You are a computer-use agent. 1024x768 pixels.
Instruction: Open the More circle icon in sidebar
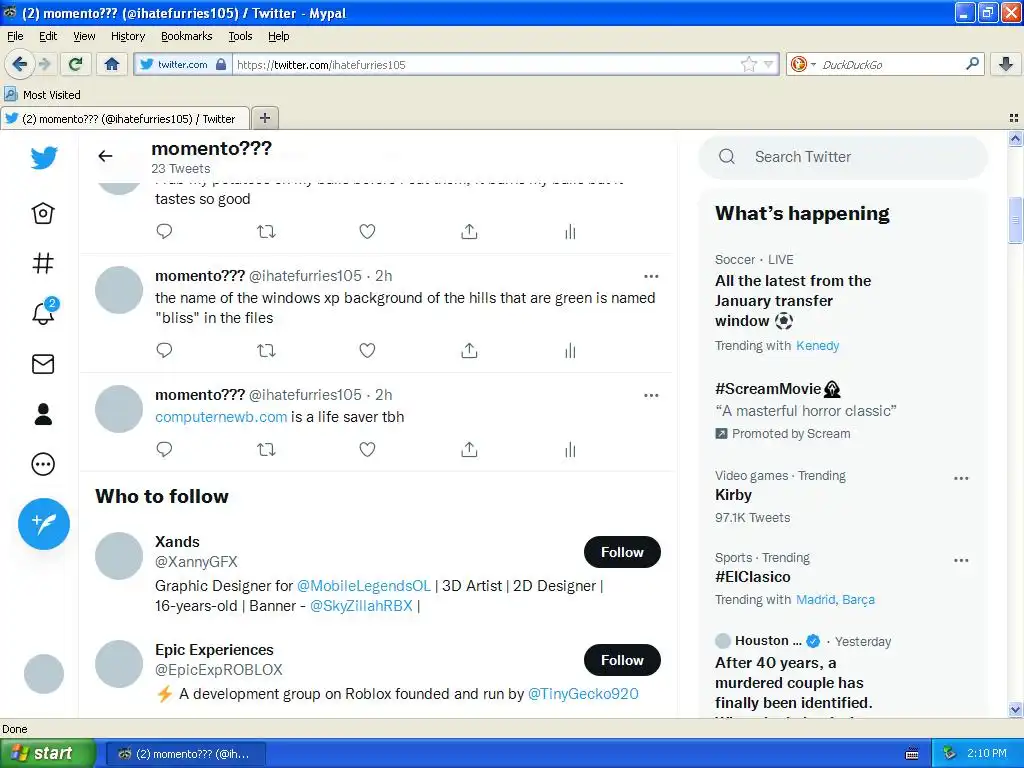click(x=43, y=464)
